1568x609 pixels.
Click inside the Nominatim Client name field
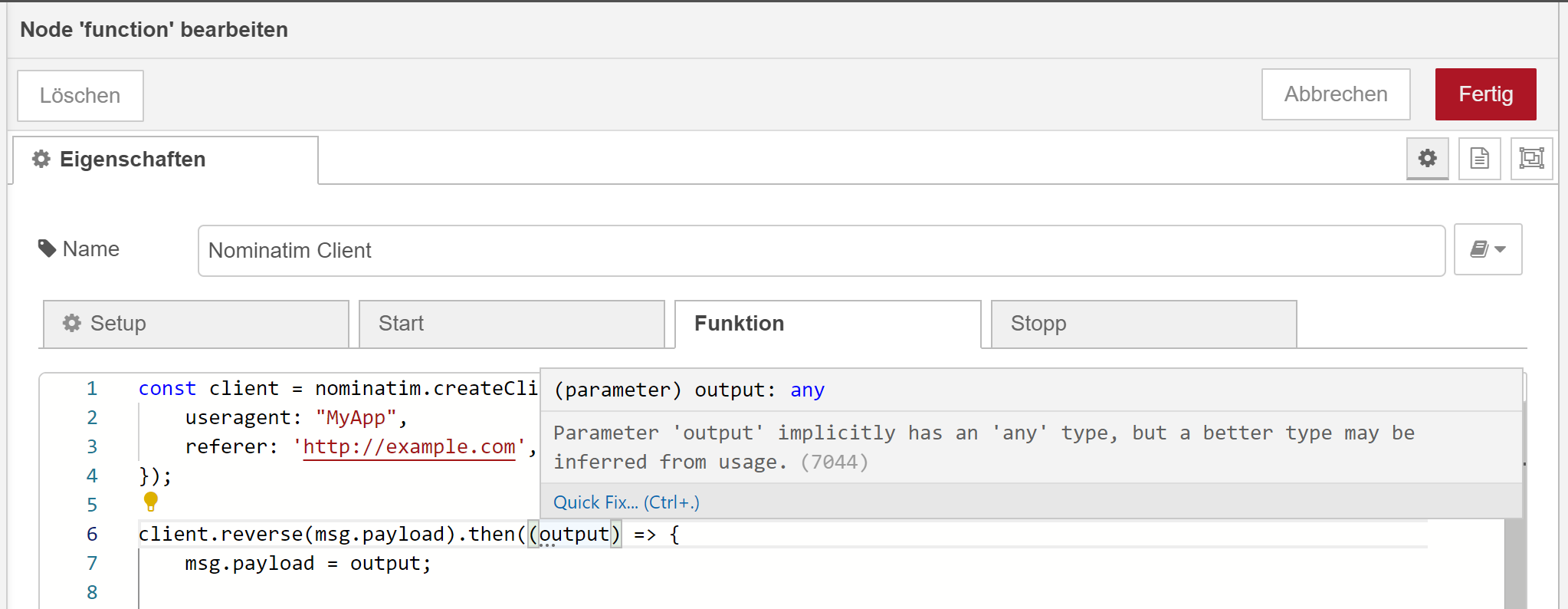click(821, 251)
